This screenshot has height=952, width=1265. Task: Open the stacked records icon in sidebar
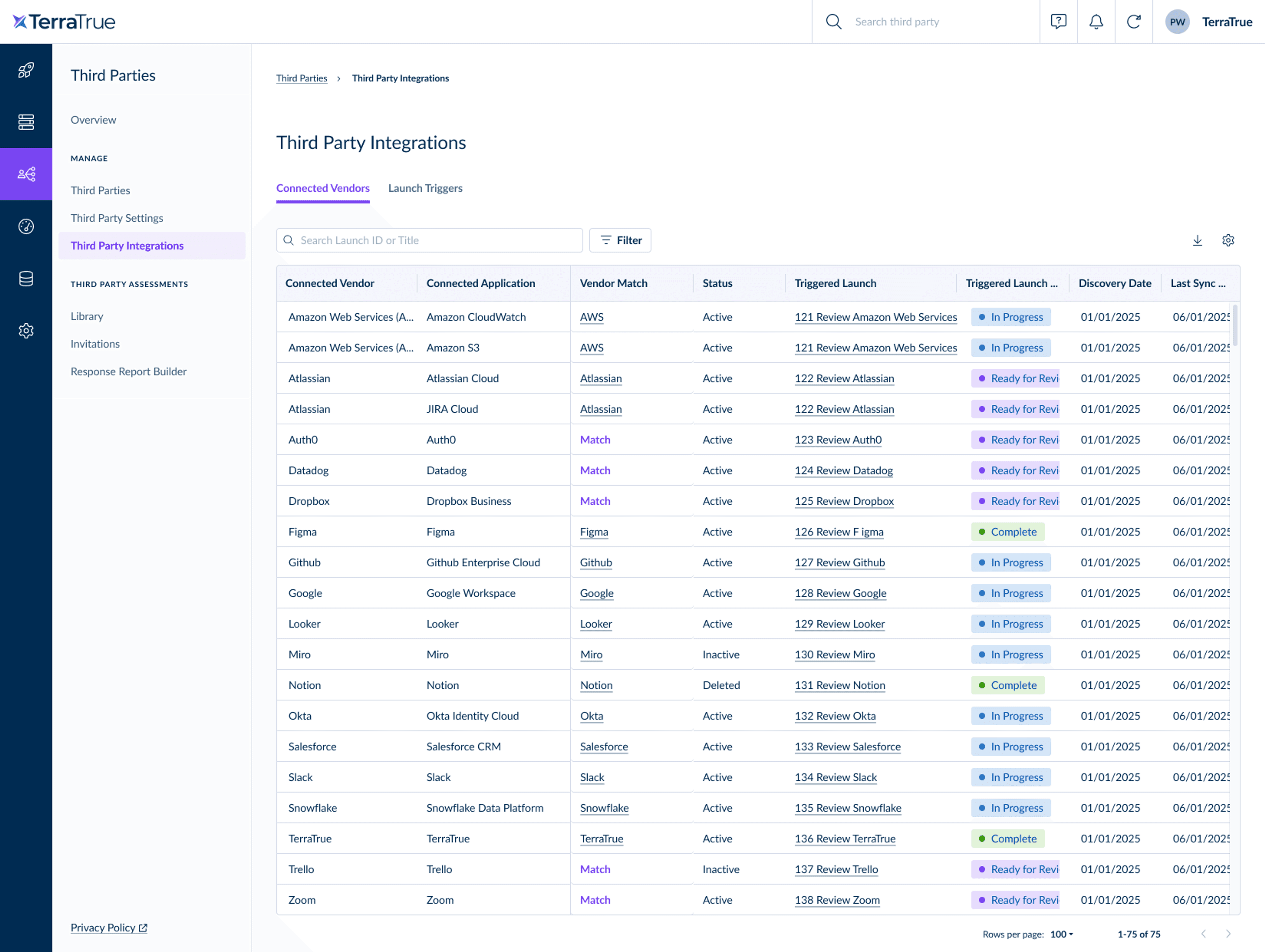coord(26,122)
